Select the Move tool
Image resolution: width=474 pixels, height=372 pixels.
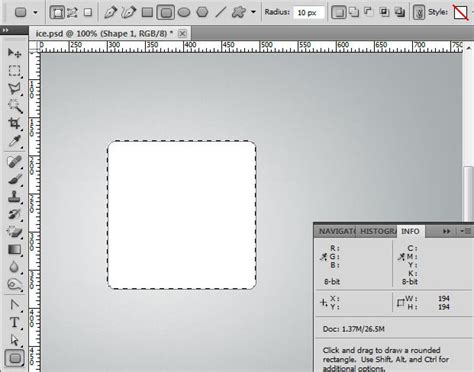click(14, 53)
